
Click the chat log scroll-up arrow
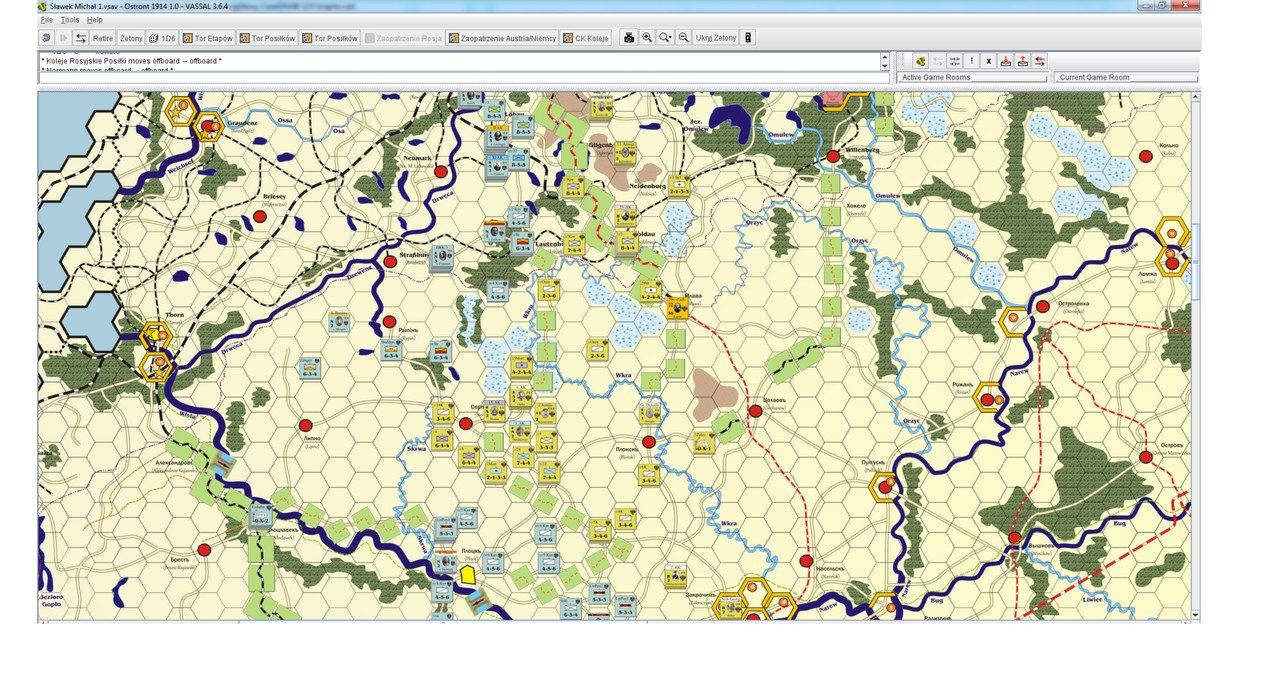click(885, 56)
